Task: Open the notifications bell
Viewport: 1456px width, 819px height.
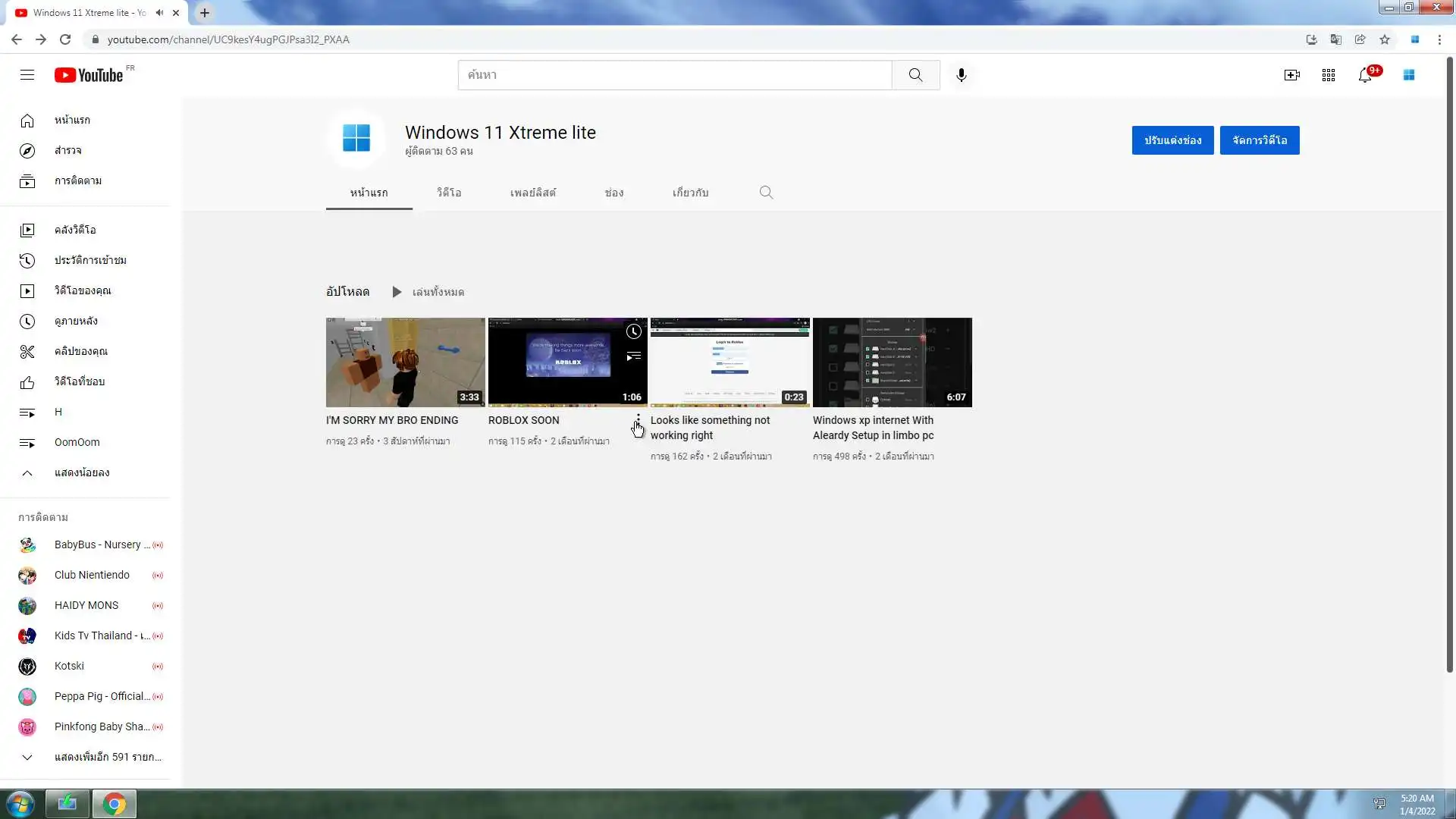Action: click(1365, 75)
